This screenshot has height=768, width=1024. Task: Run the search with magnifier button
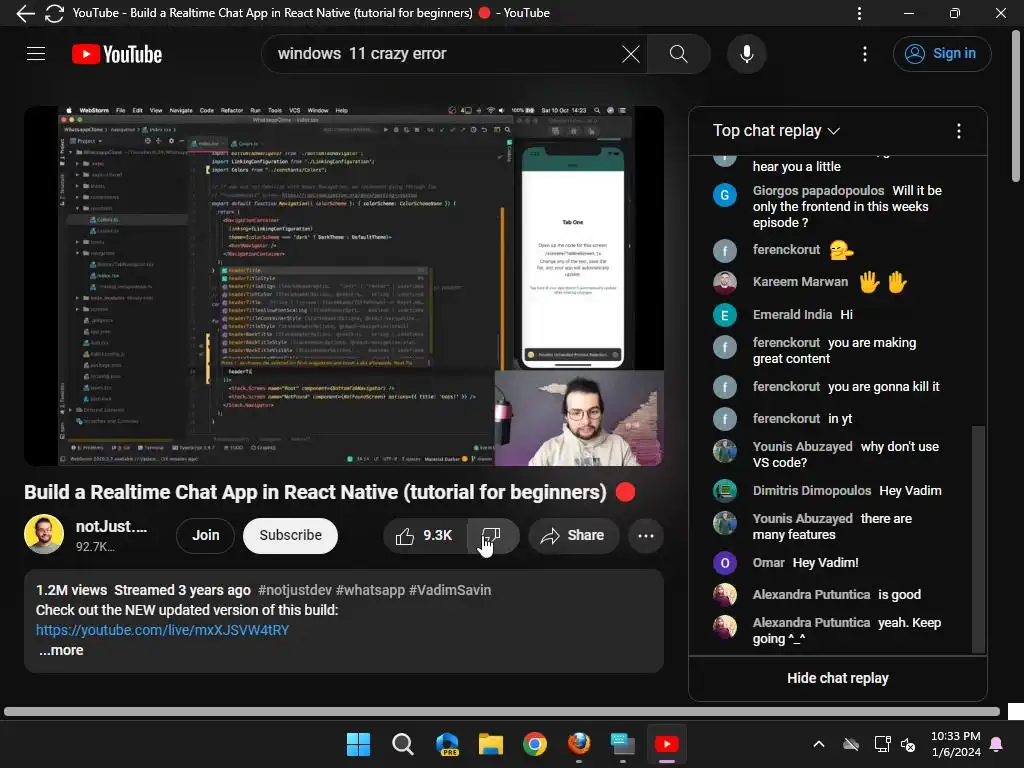pos(679,54)
